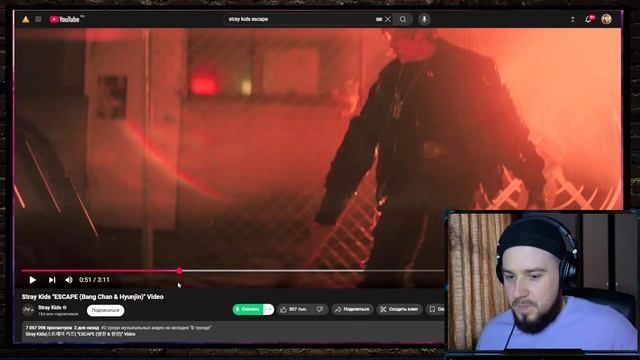The height and width of the screenshot is (360, 640).
Task: Share the video via Поделиться
Action: pos(352,309)
